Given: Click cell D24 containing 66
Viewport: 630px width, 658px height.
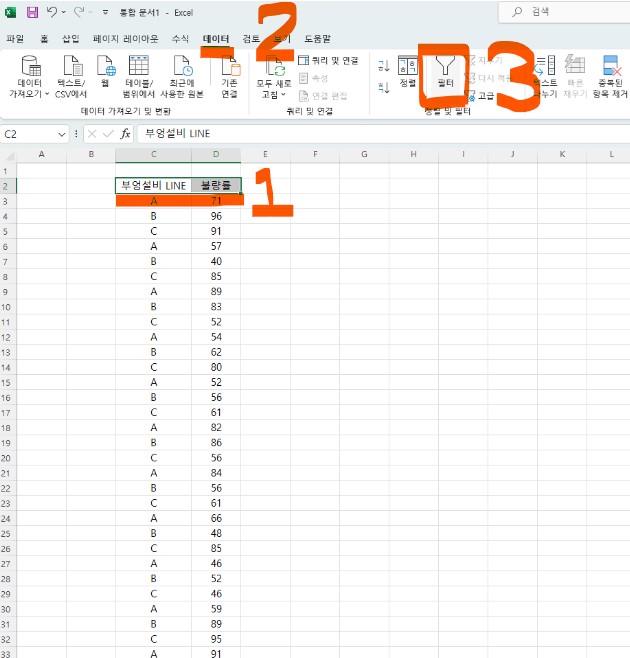Looking at the screenshot, I should 216,518.
